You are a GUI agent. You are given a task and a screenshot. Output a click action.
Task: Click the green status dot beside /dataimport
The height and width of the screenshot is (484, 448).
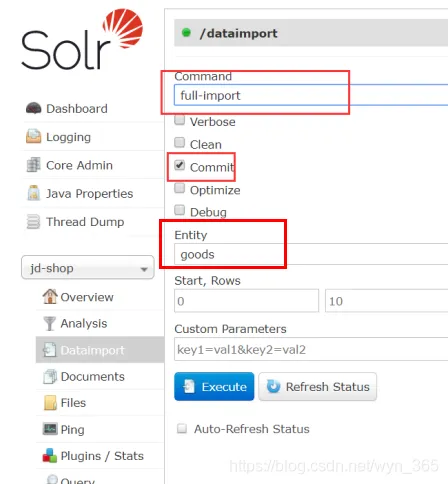(x=186, y=33)
